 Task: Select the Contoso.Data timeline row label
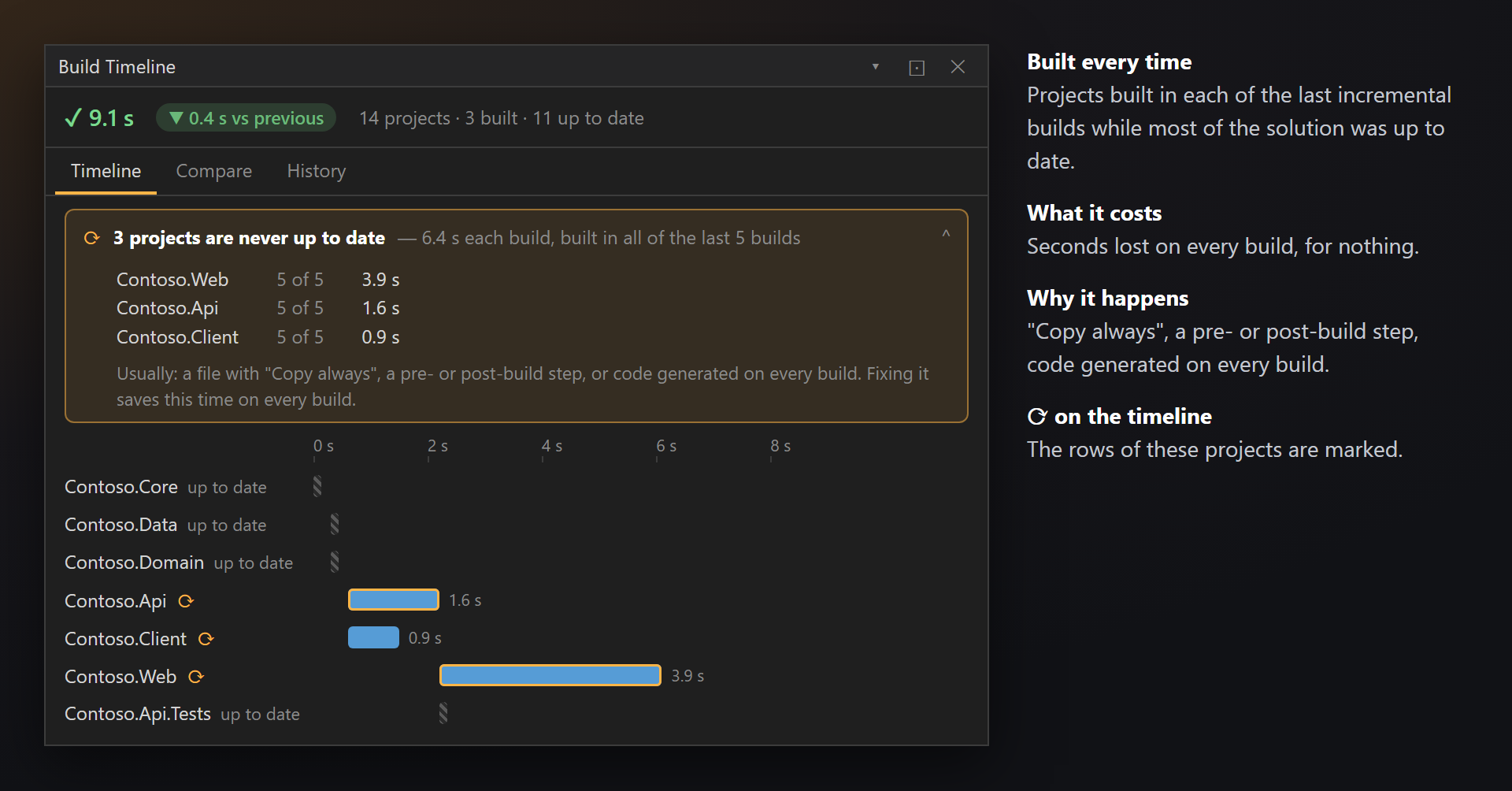(x=121, y=525)
